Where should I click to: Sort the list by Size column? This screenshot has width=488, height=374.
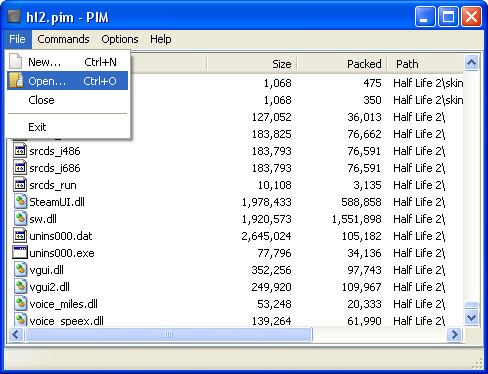(252, 64)
